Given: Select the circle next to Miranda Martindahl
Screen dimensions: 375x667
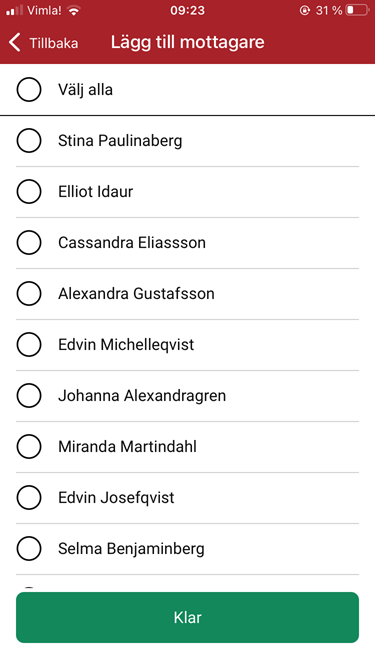Looking at the screenshot, I should pyautogui.click(x=29, y=447).
